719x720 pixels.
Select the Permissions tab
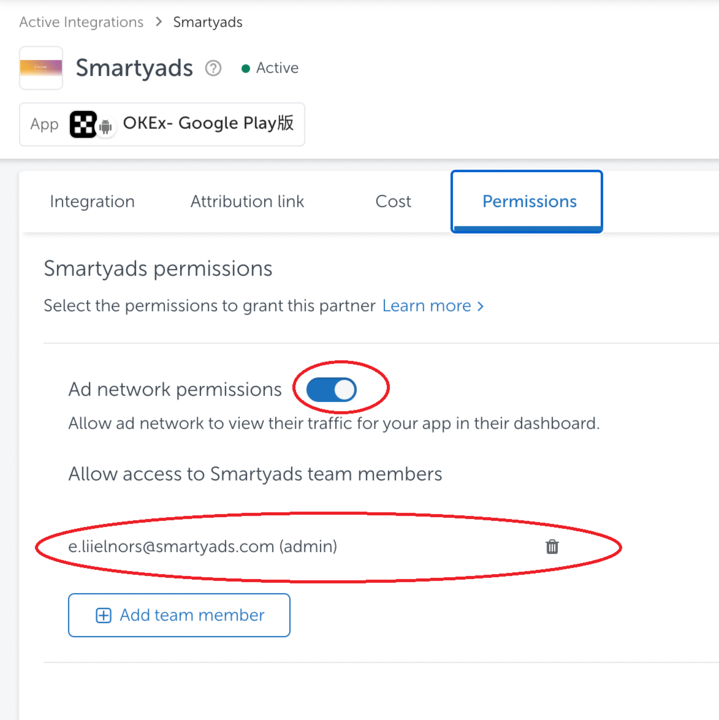coord(528,201)
